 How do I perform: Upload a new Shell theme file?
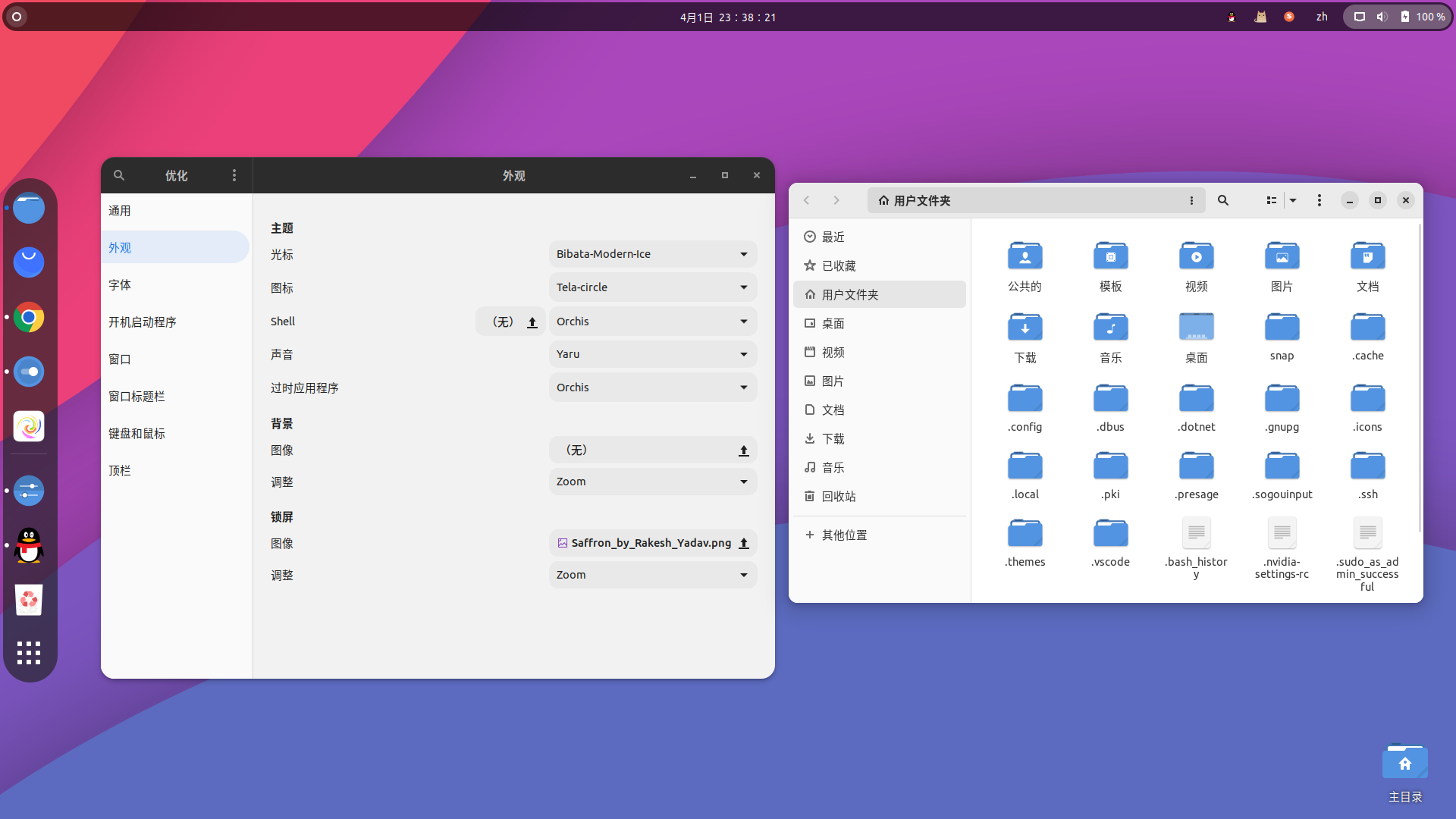coord(532,322)
